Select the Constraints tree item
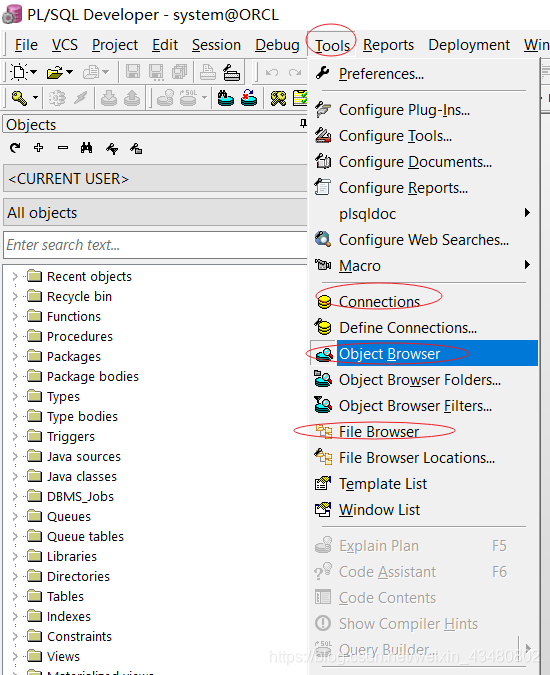This screenshot has height=675, width=550. click(x=79, y=636)
